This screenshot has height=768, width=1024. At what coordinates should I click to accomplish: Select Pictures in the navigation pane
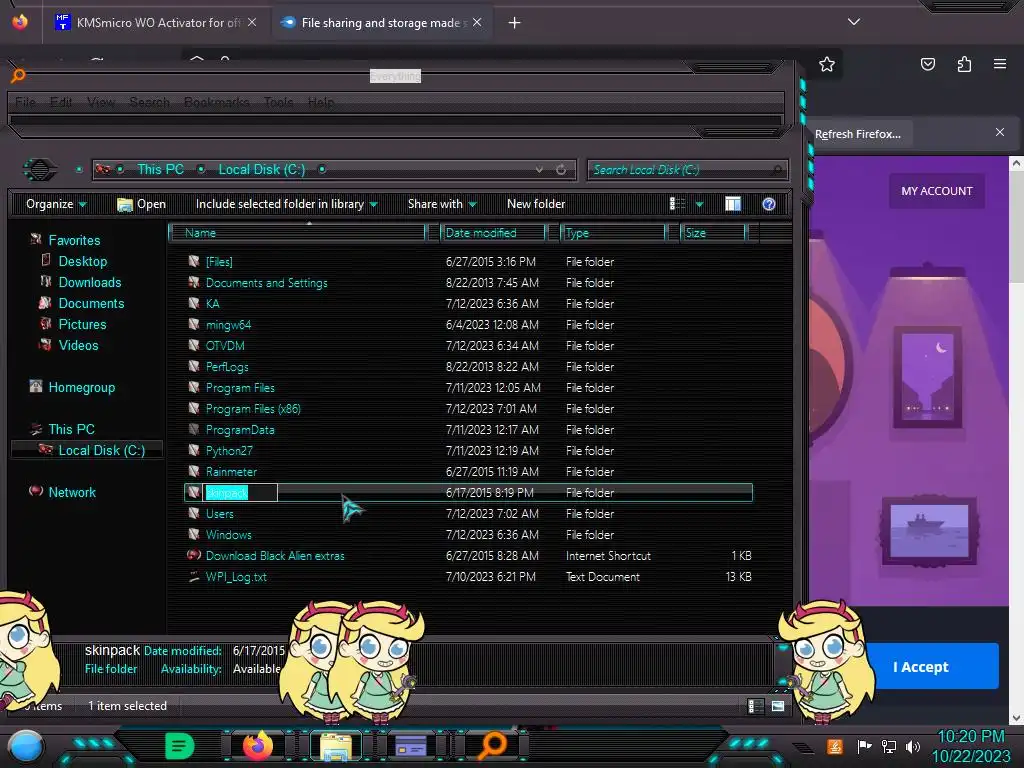pos(82,324)
